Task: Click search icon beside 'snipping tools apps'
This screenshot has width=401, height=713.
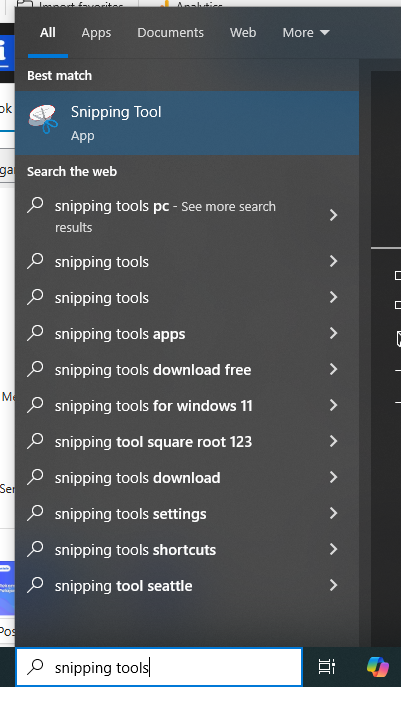Action: pyautogui.click(x=35, y=333)
